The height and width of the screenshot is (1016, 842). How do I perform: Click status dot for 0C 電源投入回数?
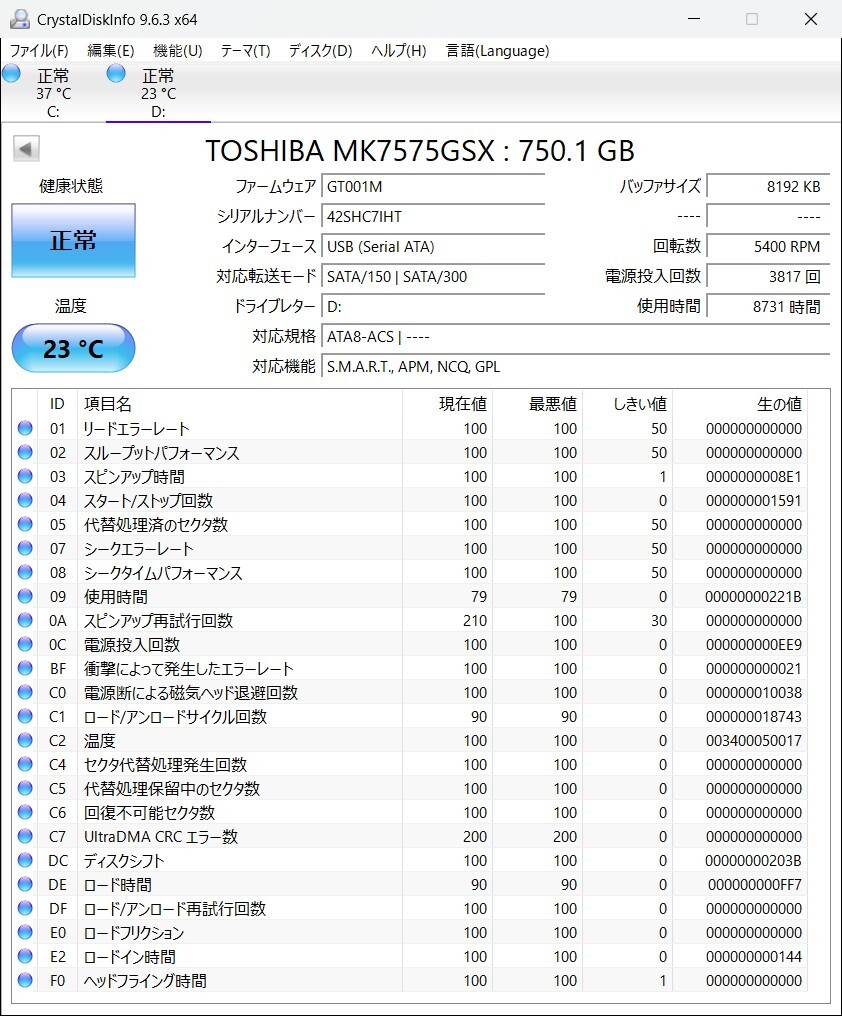(25, 644)
